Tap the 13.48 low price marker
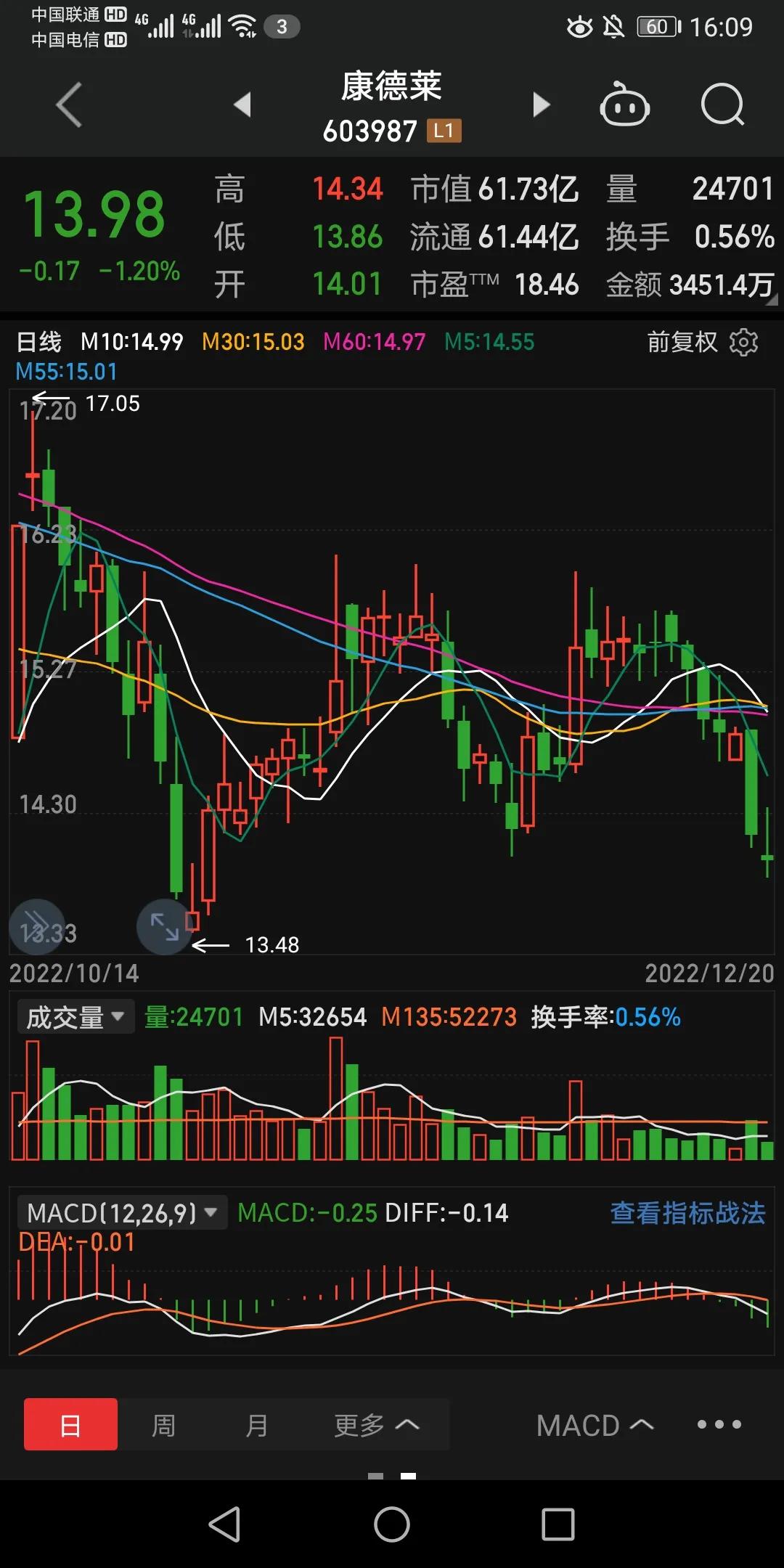 (271, 945)
